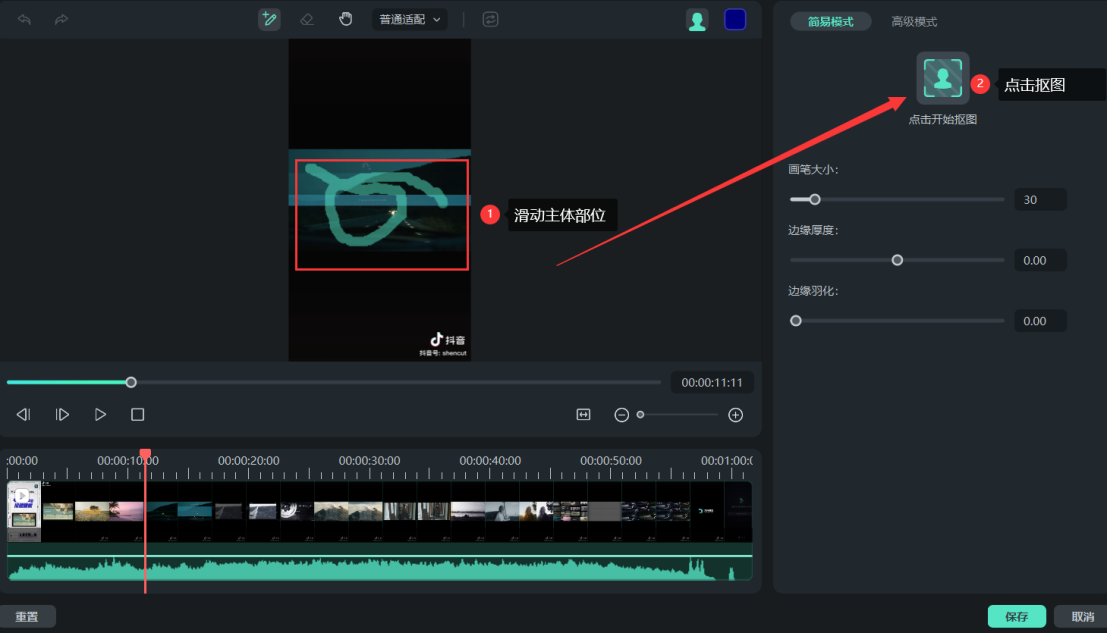Click the blue color swatch at top right

point(735,19)
